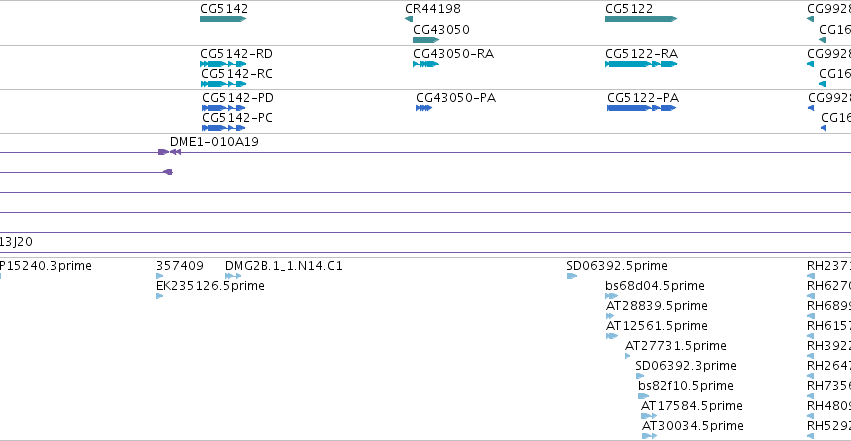The height and width of the screenshot is (441, 851).
Task: Click the CG5122 gene label
Action: point(629,9)
